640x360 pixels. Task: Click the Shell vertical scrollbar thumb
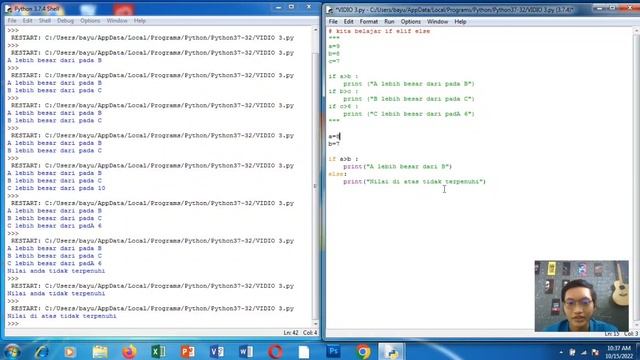(x=315, y=186)
